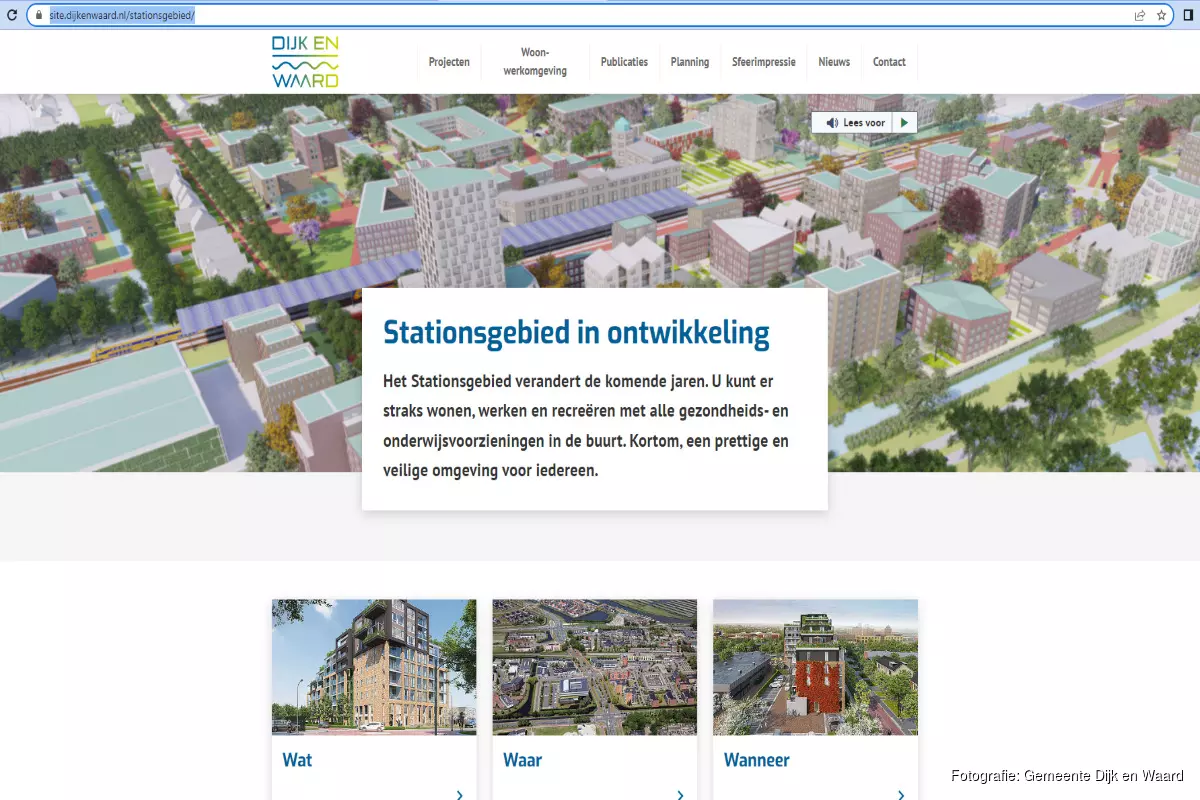Reload the page with the refresh icon
Image resolution: width=1200 pixels, height=800 pixels.
point(12,15)
